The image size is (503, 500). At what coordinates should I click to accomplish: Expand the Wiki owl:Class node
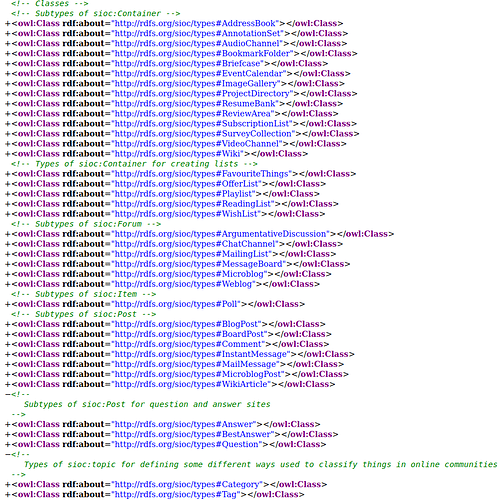click(x=8, y=154)
